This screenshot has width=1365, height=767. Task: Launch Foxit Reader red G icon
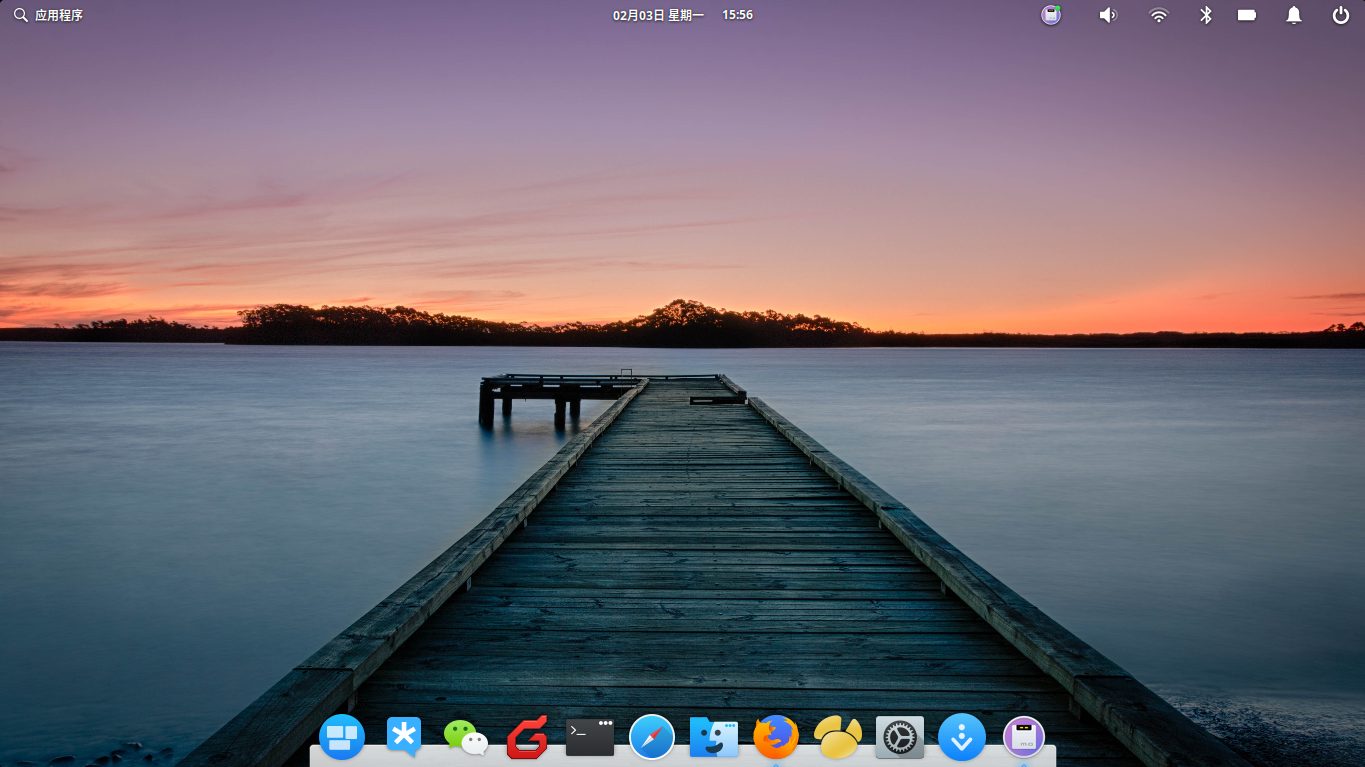(527, 739)
